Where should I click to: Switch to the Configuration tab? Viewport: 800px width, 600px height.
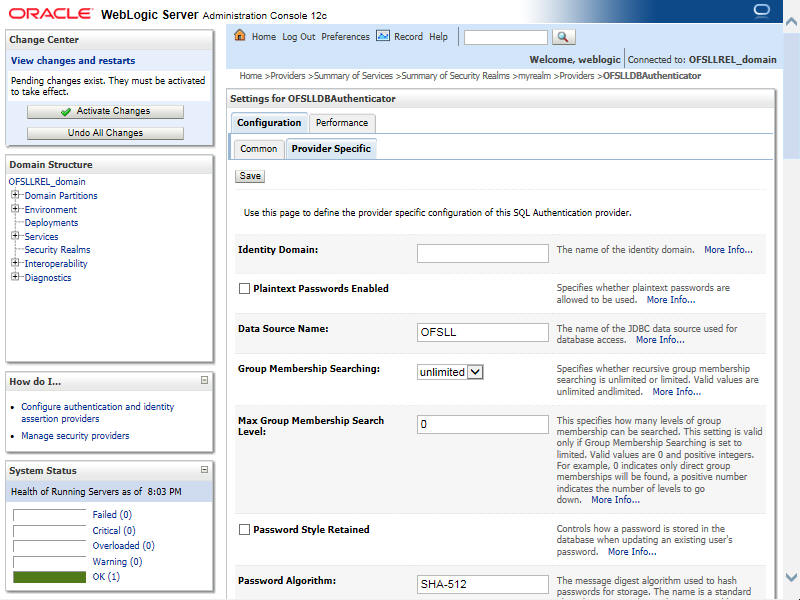[269, 123]
